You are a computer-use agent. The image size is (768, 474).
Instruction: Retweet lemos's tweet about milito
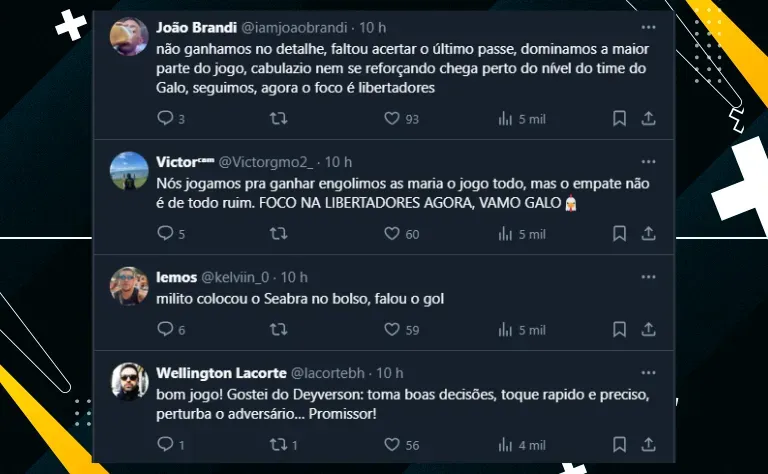pyautogui.click(x=279, y=329)
